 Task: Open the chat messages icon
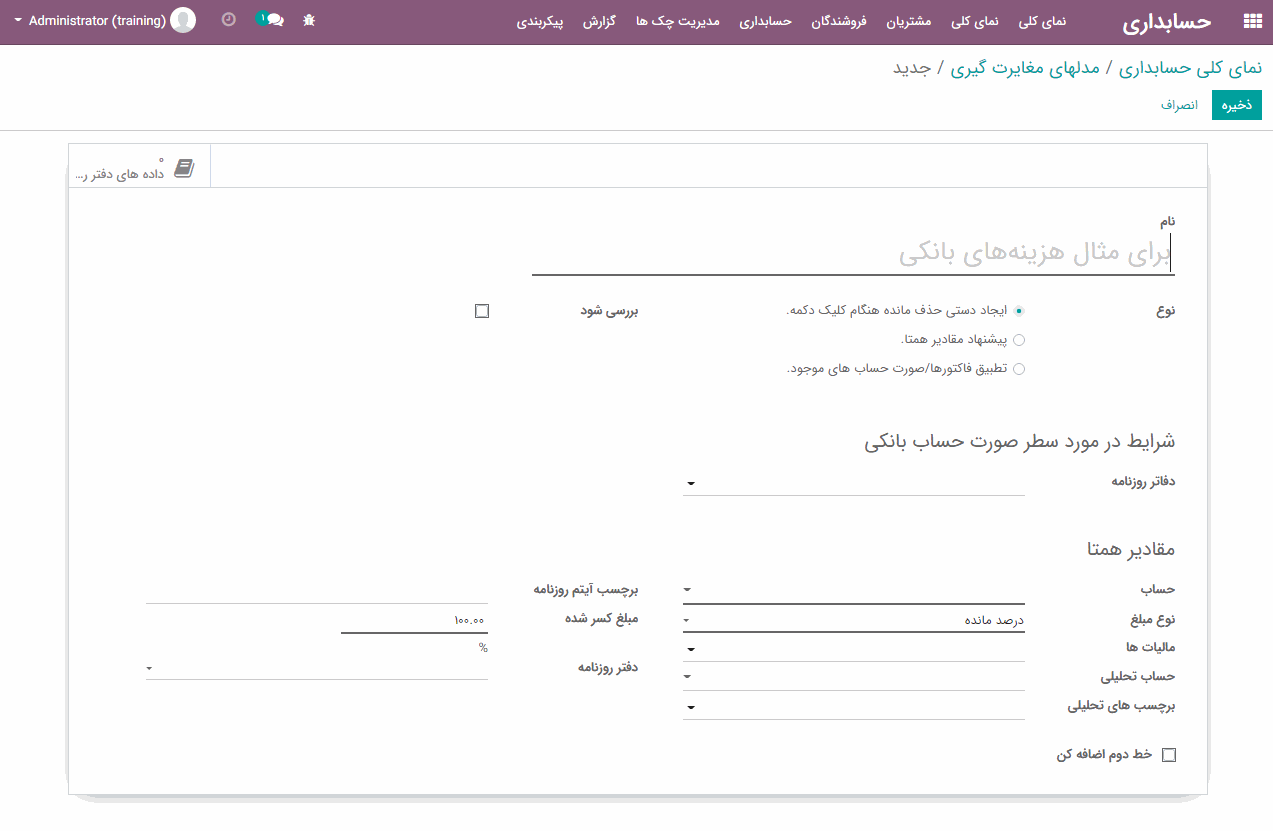(x=270, y=20)
